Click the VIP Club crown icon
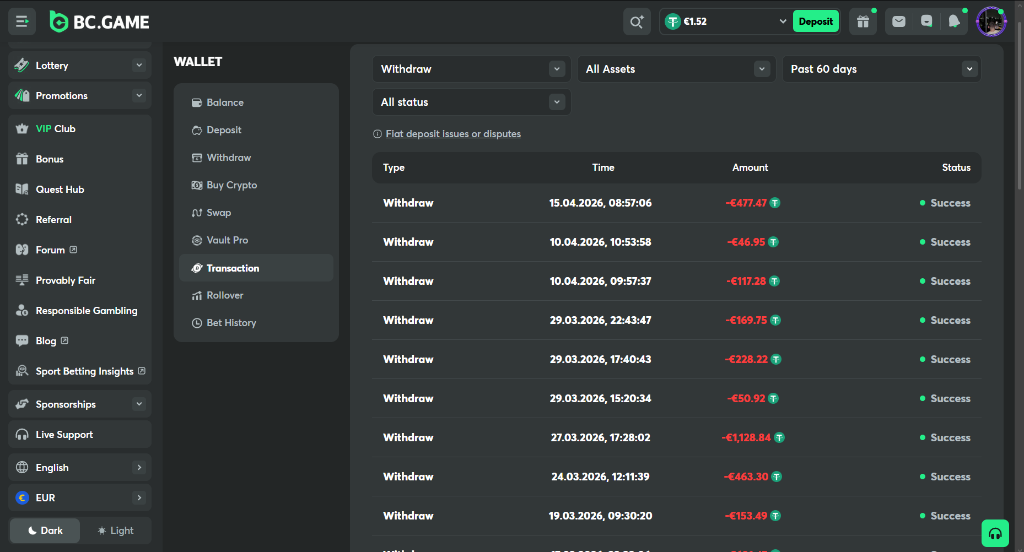1024x552 pixels. click(22, 129)
